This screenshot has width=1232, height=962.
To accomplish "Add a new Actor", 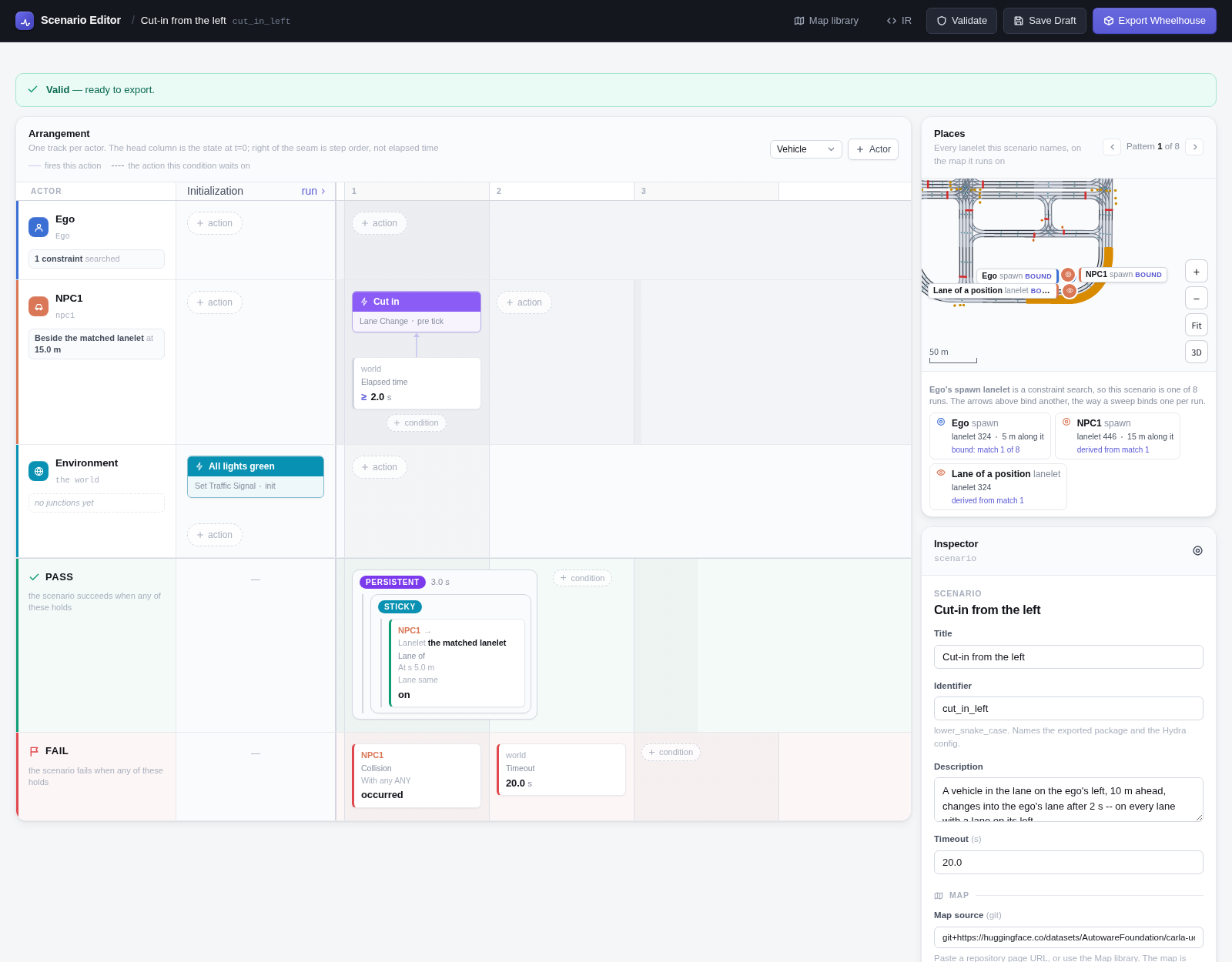I will 873,149.
